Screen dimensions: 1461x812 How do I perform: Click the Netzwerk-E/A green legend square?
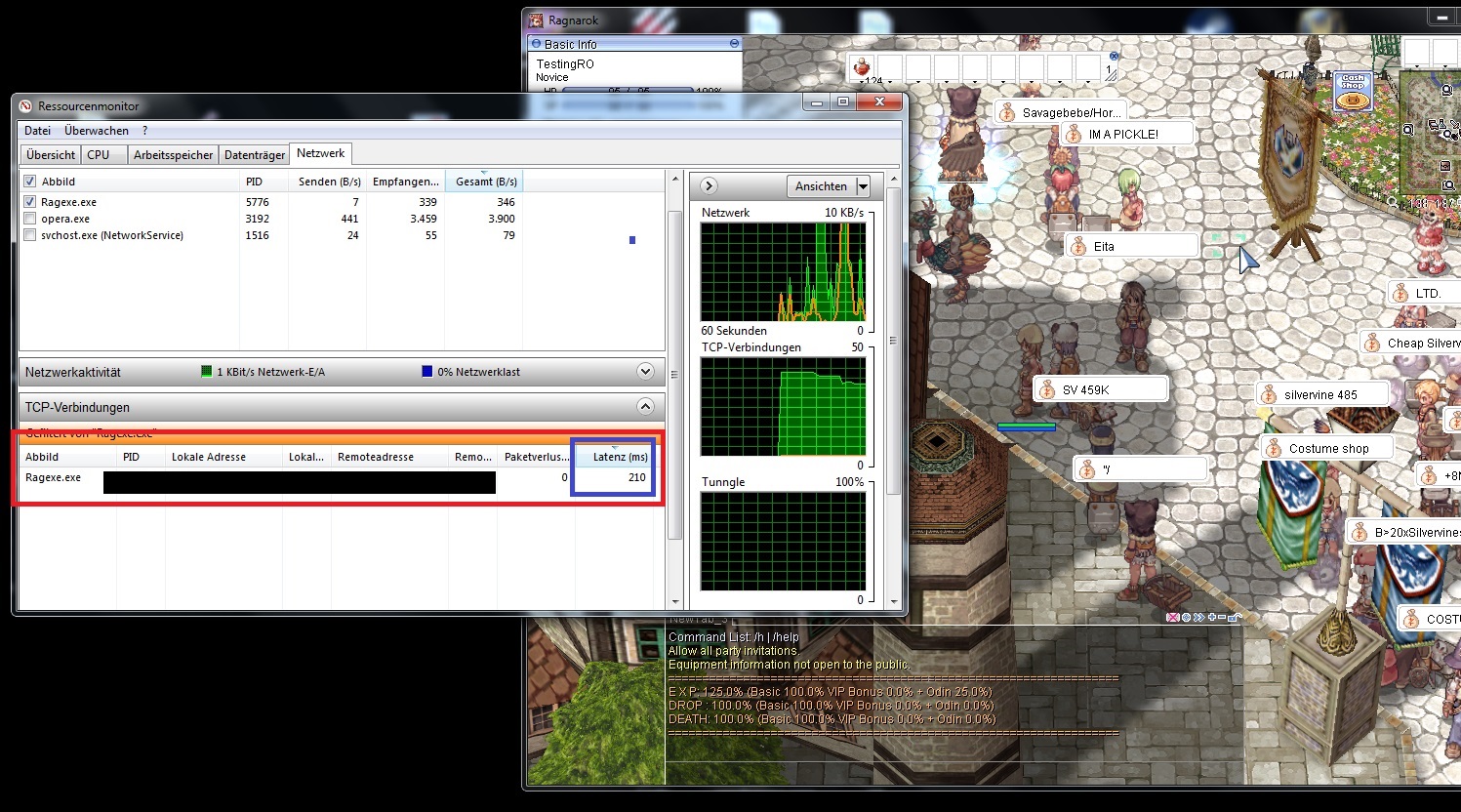click(x=206, y=372)
